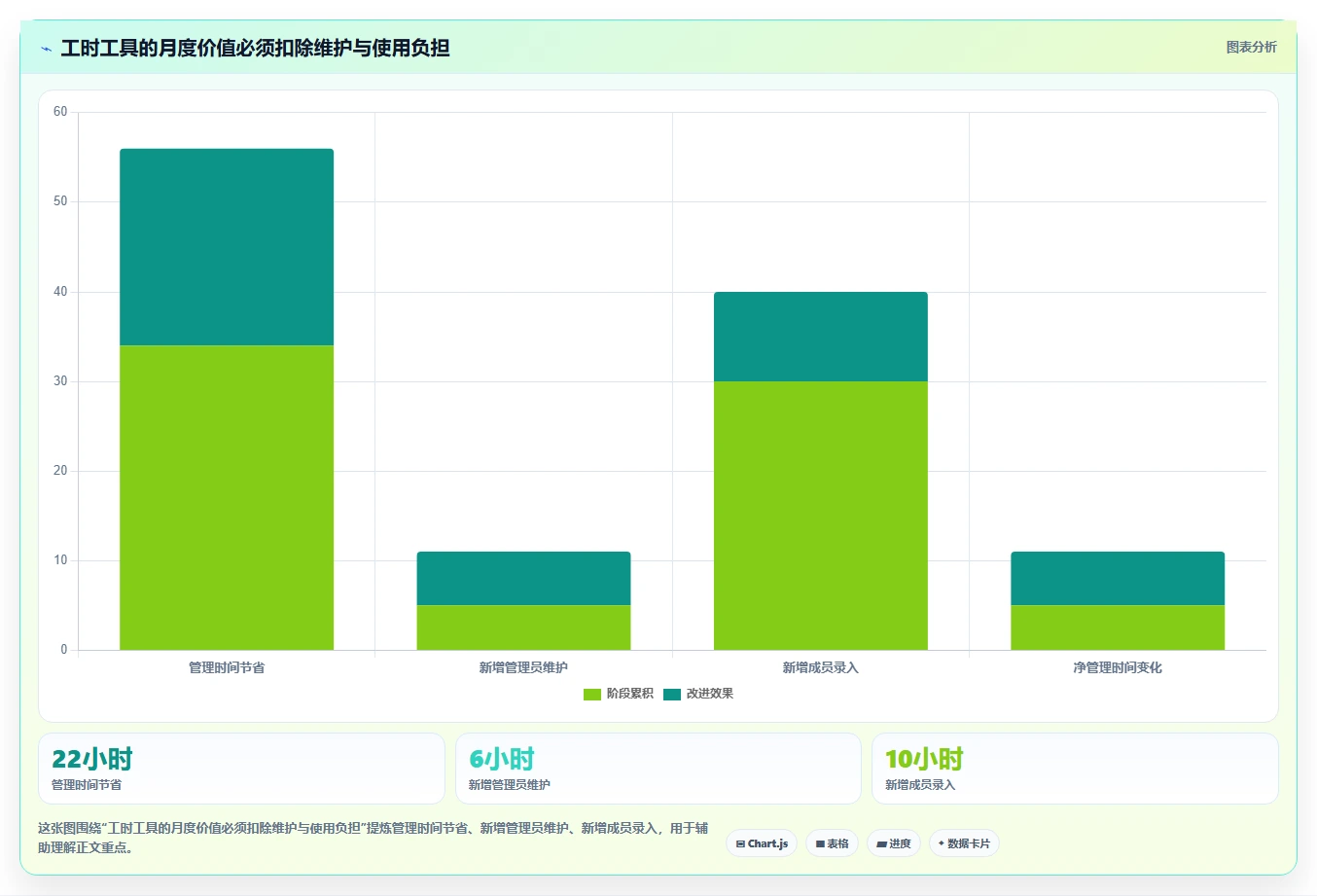
Task: Open the 6小时 新增管理员维护 data card
Action: tap(658, 769)
